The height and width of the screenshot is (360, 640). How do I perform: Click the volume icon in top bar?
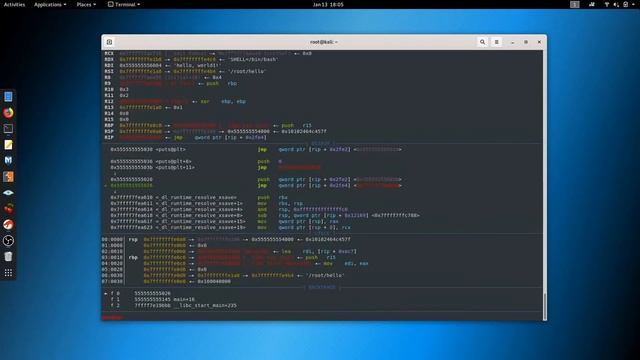tap(616, 4)
